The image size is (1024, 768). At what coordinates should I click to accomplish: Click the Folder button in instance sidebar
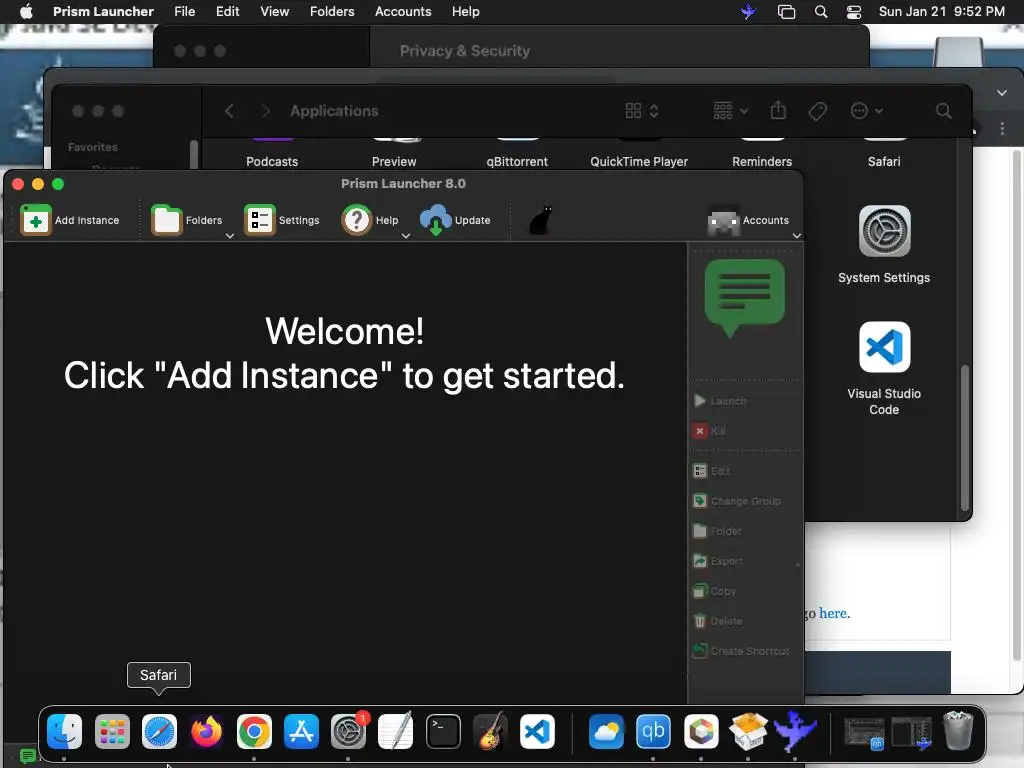[x=718, y=531]
